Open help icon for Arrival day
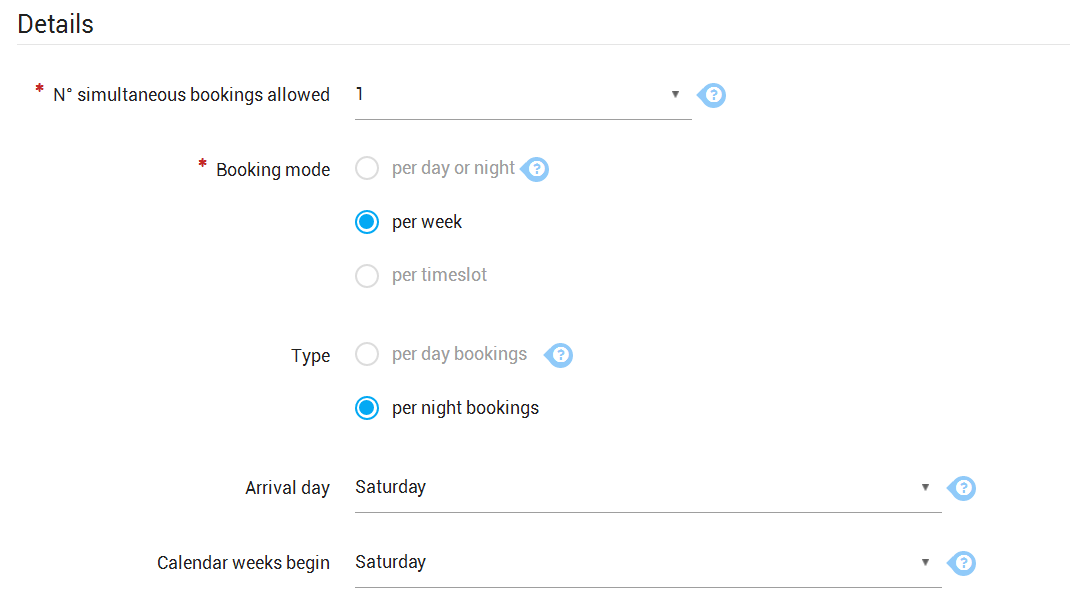The width and height of the screenshot is (1070, 596). point(962,488)
